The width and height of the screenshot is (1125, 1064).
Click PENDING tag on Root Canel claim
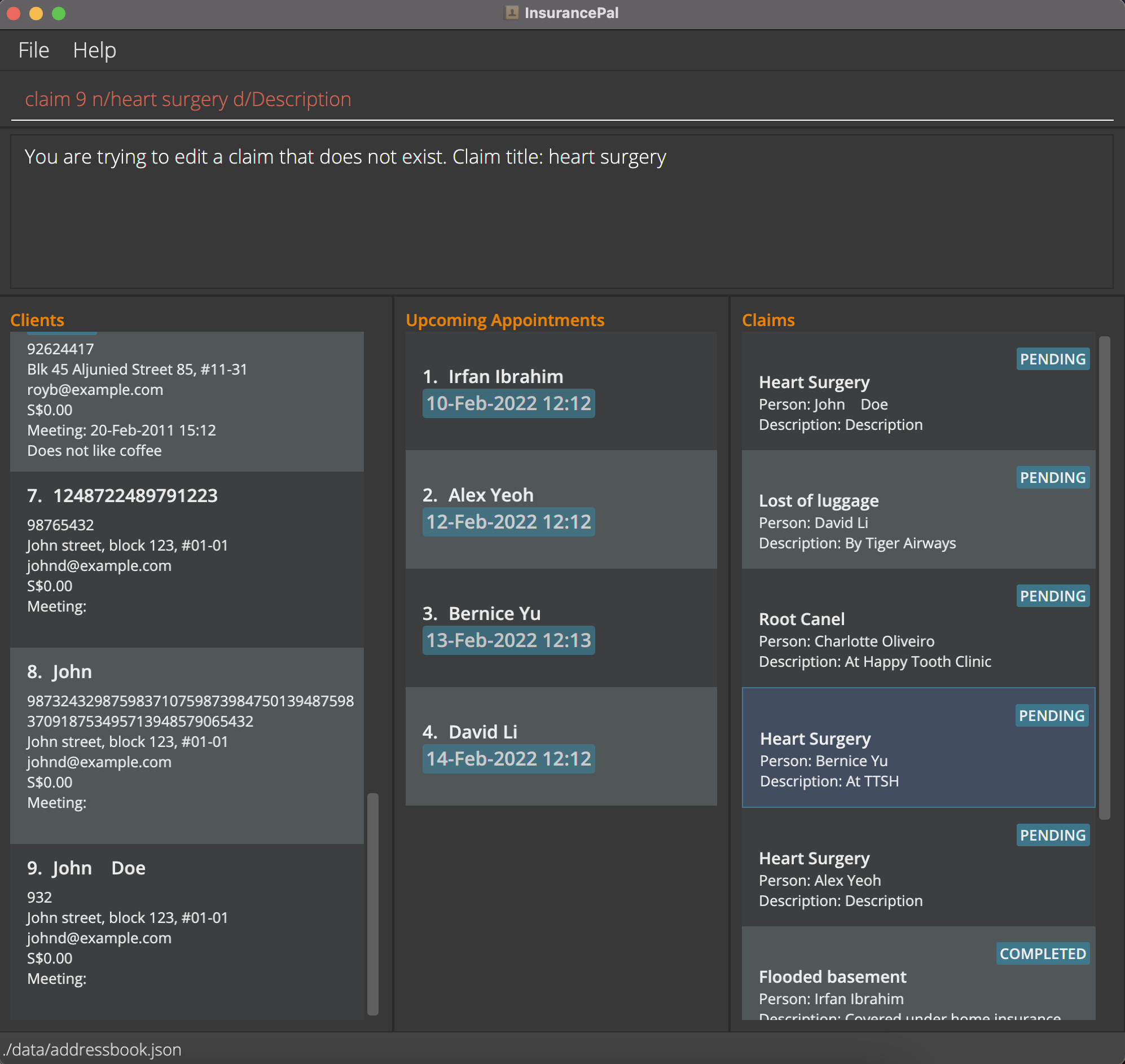pyautogui.click(x=1052, y=596)
